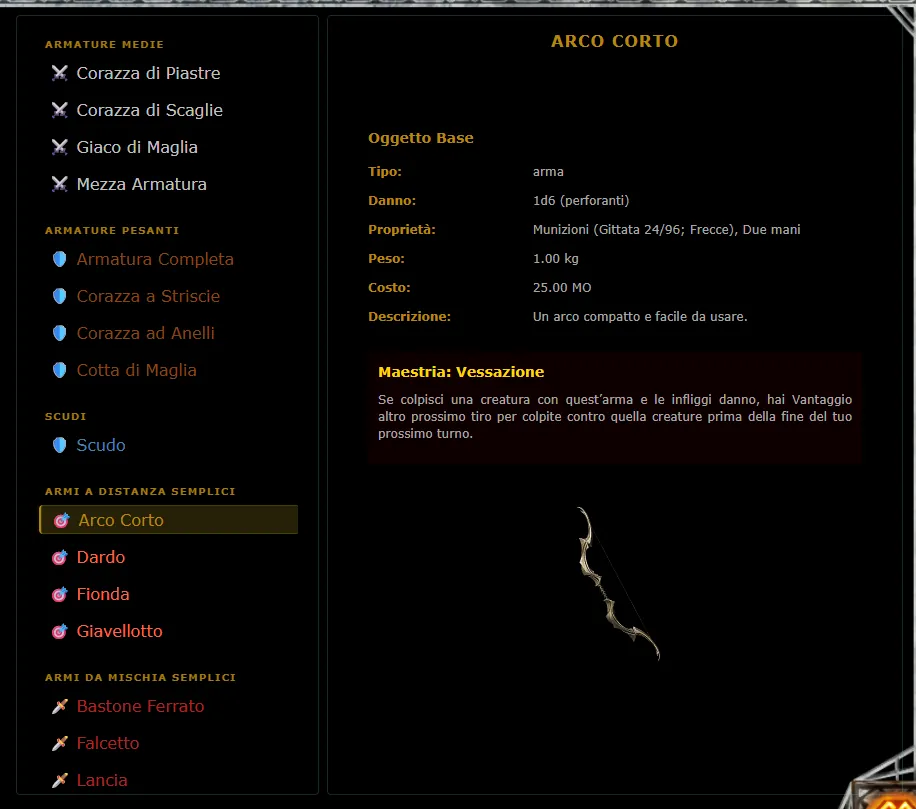Click the target icon beside Giavellotto
The image size is (916, 809).
(x=60, y=631)
